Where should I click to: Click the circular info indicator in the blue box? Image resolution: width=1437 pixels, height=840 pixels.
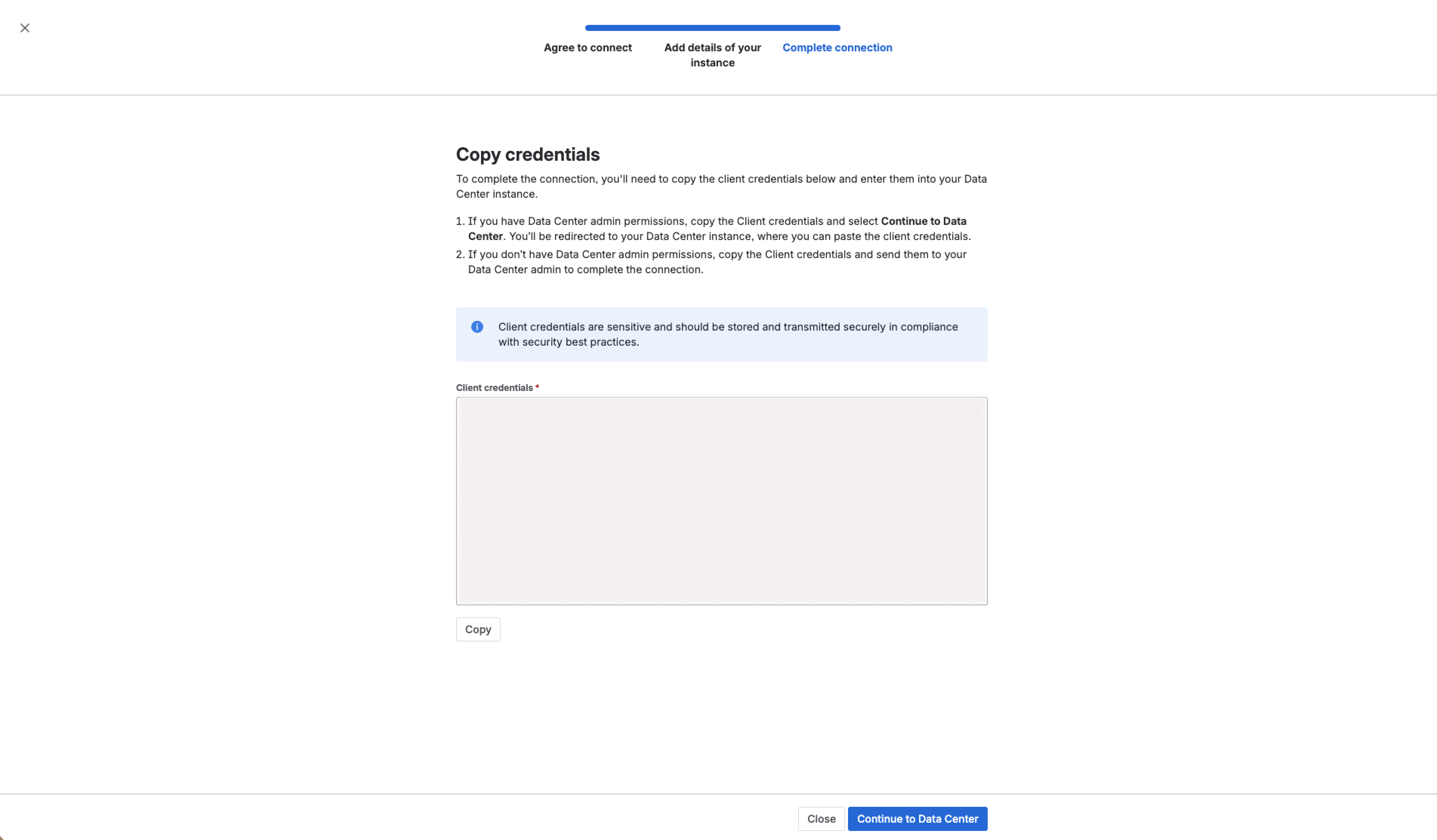[x=477, y=326]
